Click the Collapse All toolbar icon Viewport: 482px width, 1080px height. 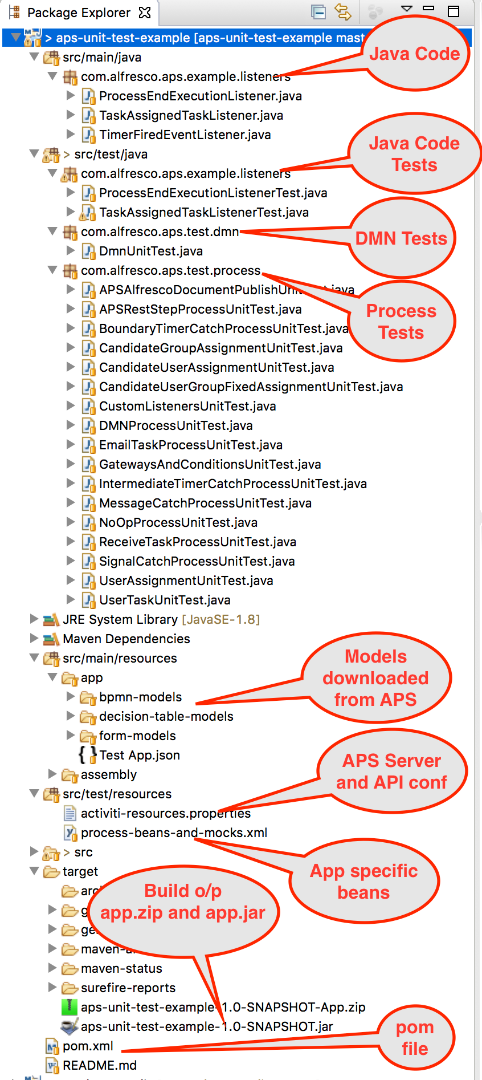coord(317,12)
